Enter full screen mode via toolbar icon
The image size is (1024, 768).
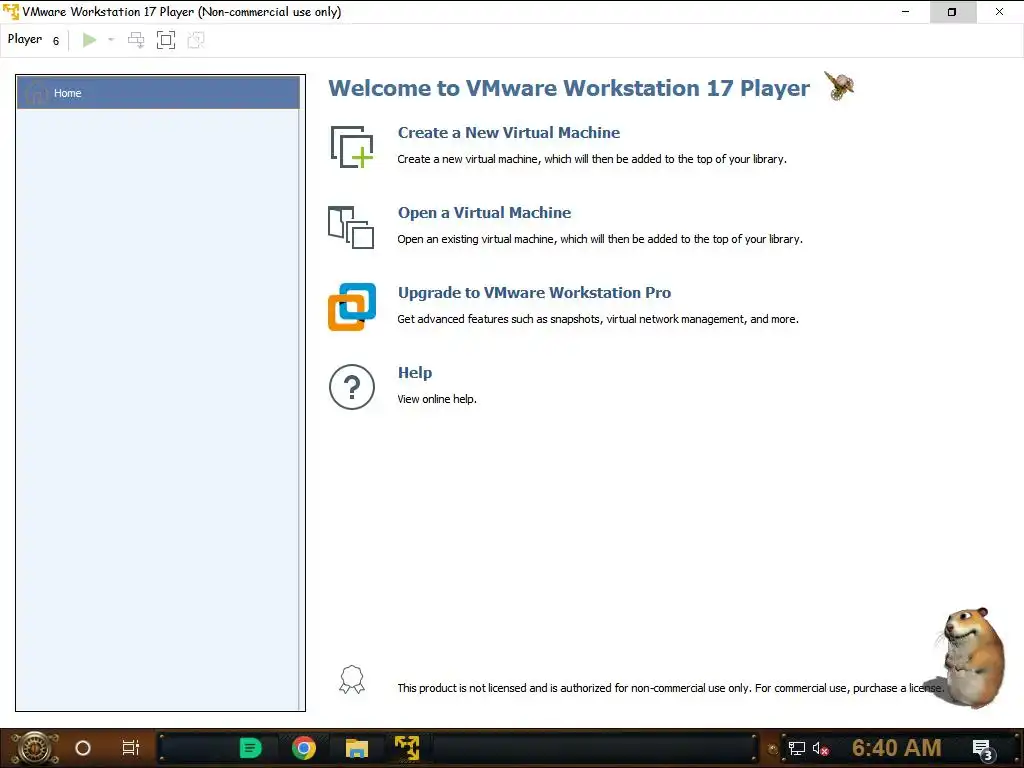166,40
